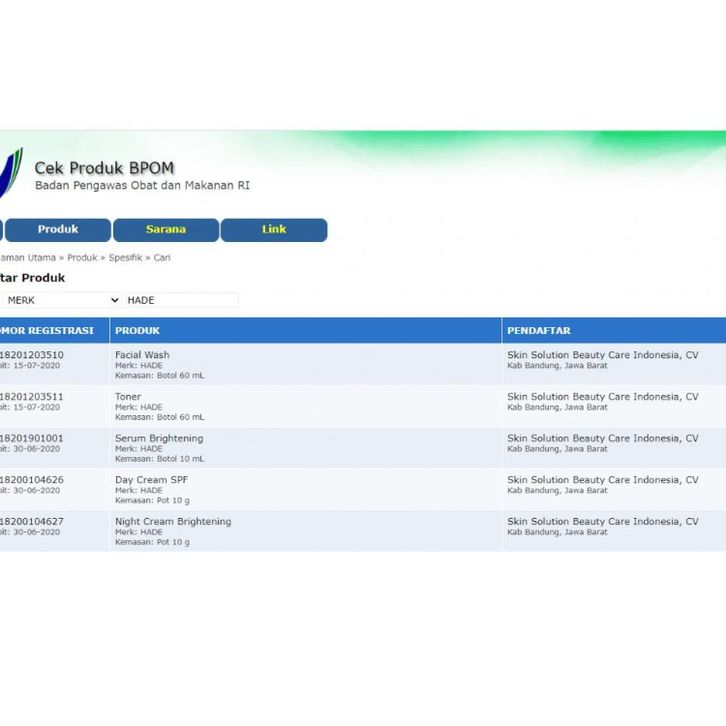Click registration number ending 104626
The image size is (726, 726).
pos(31,480)
